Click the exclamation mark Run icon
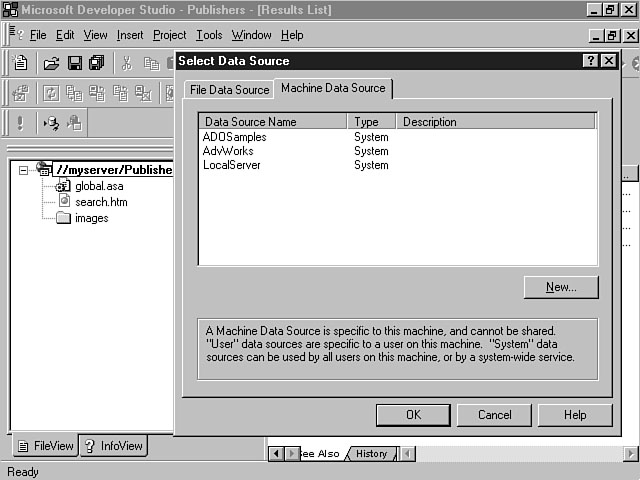Screen dimensions: 640x480 coord(20,123)
